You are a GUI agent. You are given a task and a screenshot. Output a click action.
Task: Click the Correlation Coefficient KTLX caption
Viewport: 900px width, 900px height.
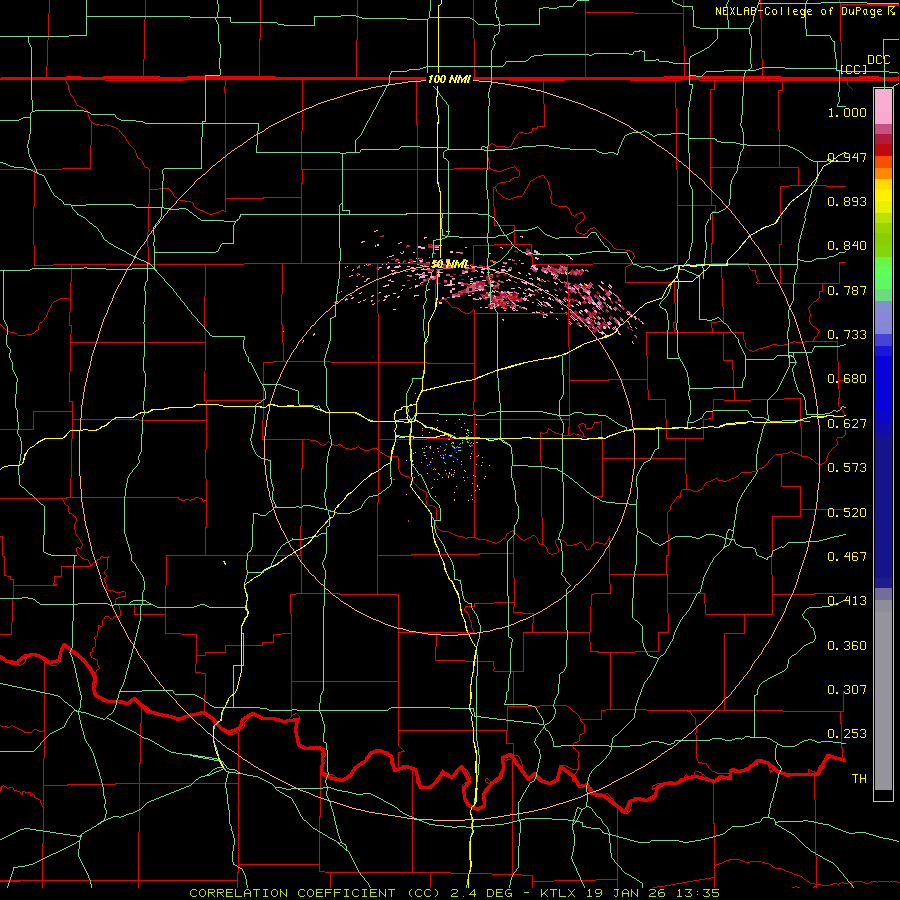(x=455, y=893)
